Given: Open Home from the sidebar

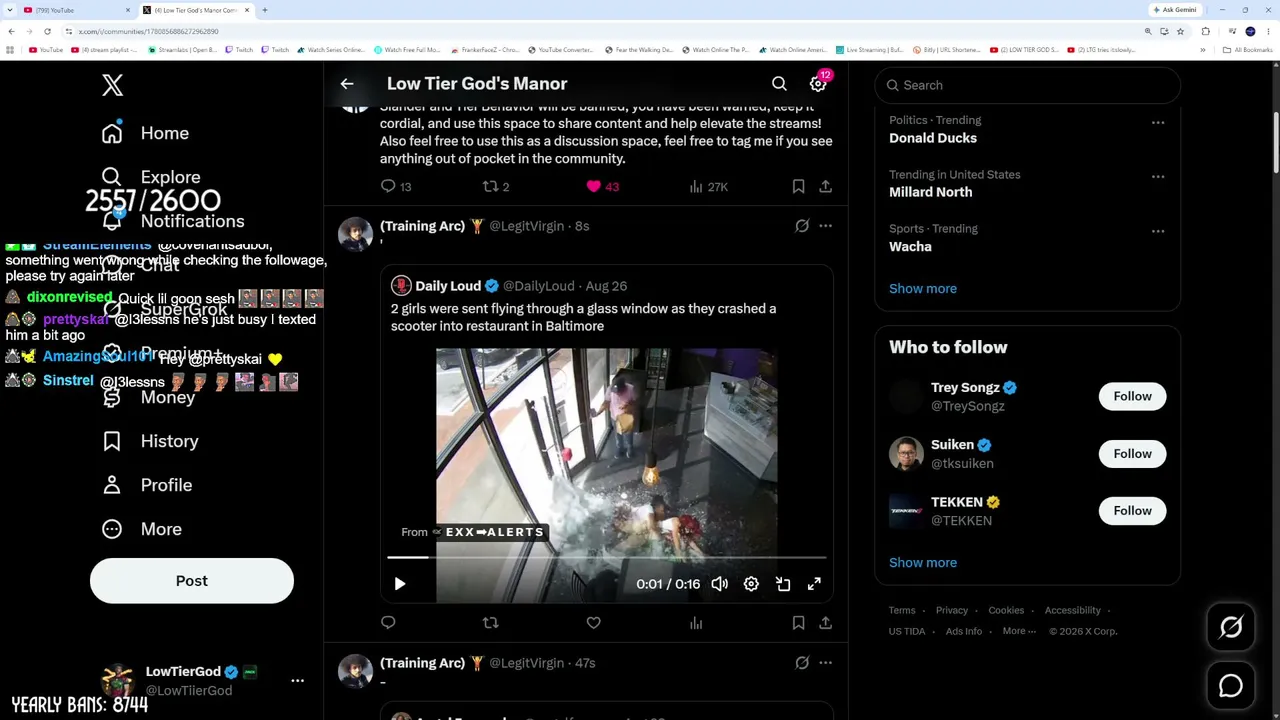Looking at the screenshot, I should 145,133.
